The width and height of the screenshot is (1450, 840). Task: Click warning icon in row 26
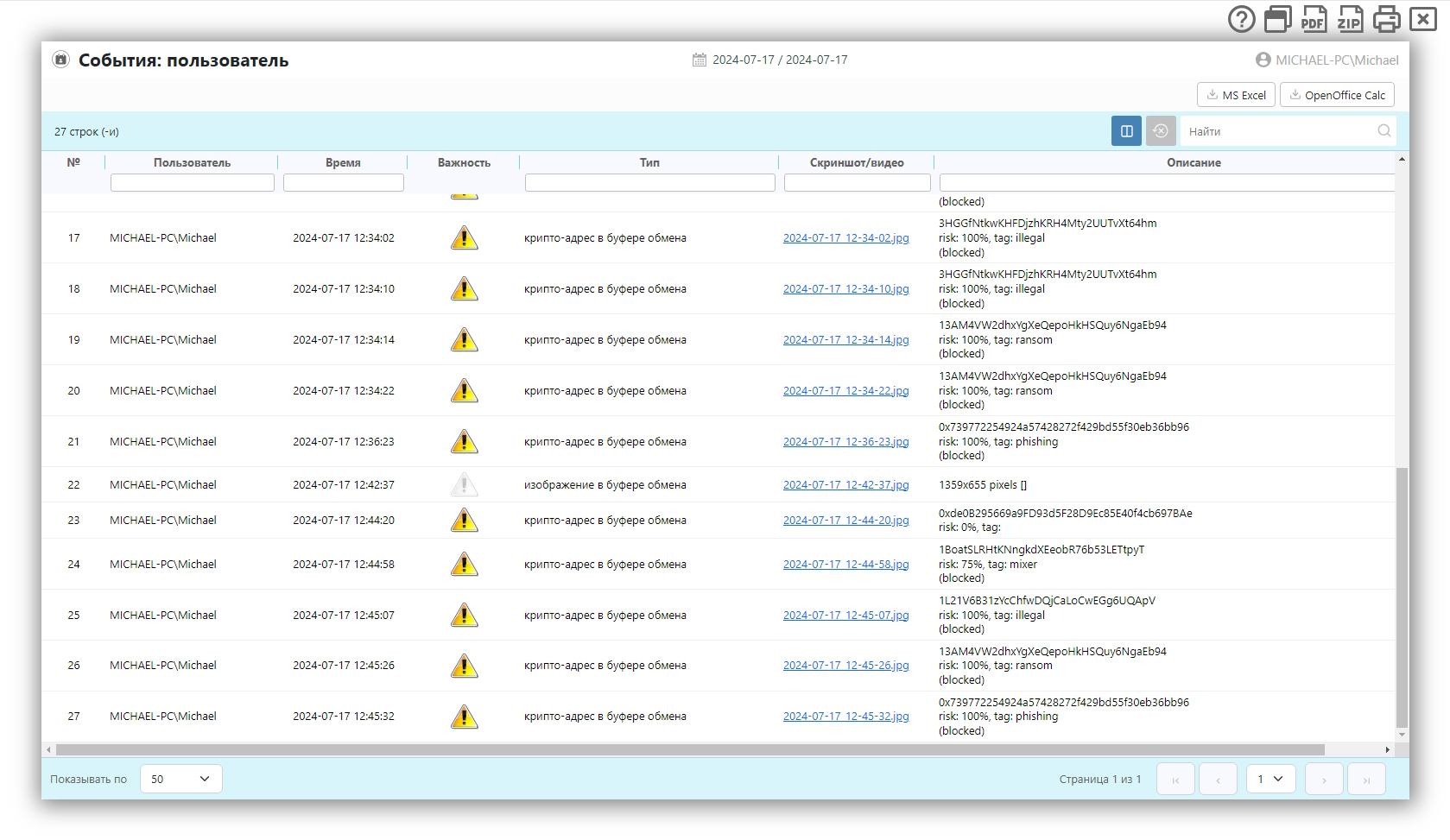(464, 666)
